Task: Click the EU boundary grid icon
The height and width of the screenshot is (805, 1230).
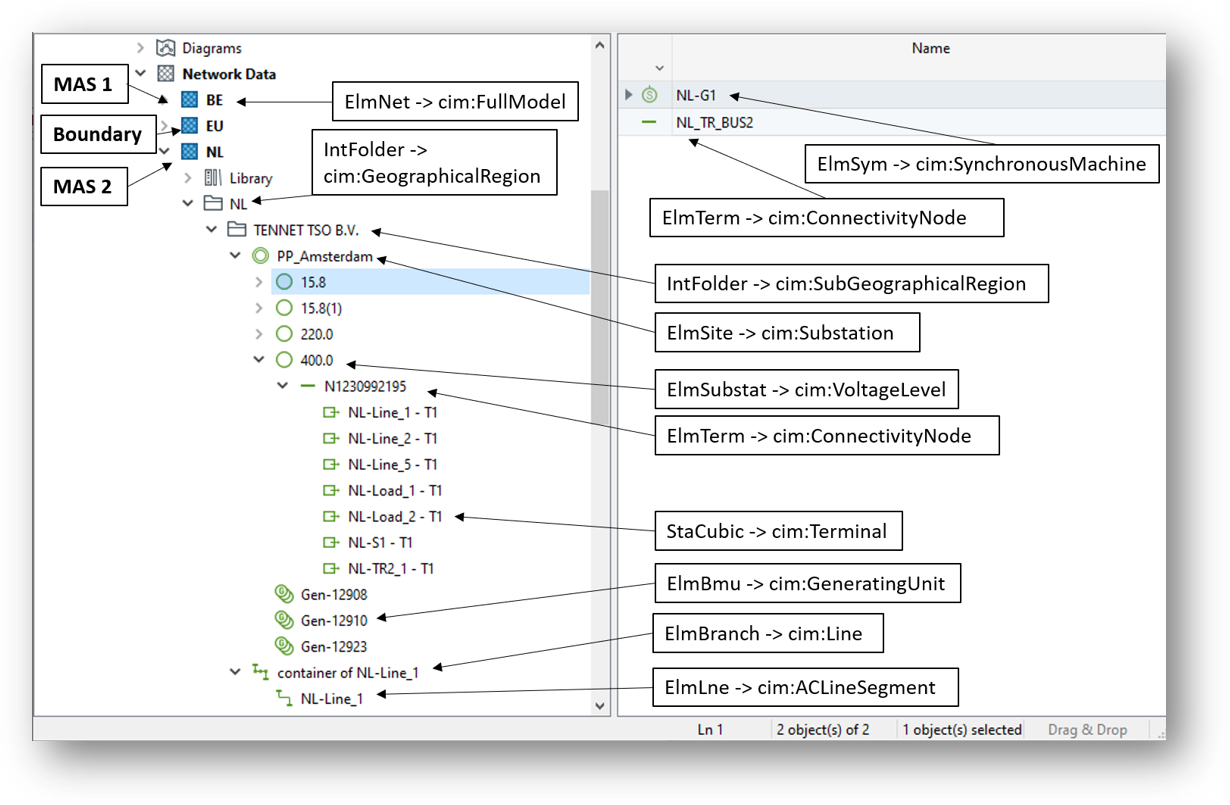Action: 189,126
